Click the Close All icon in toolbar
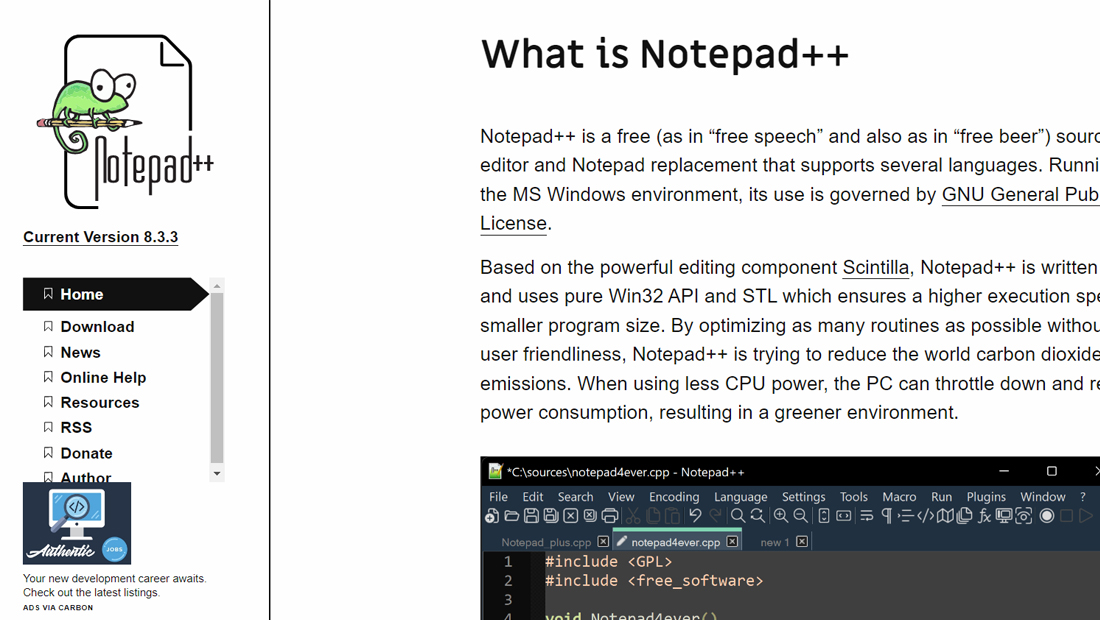1100x620 pixels. 590,516
